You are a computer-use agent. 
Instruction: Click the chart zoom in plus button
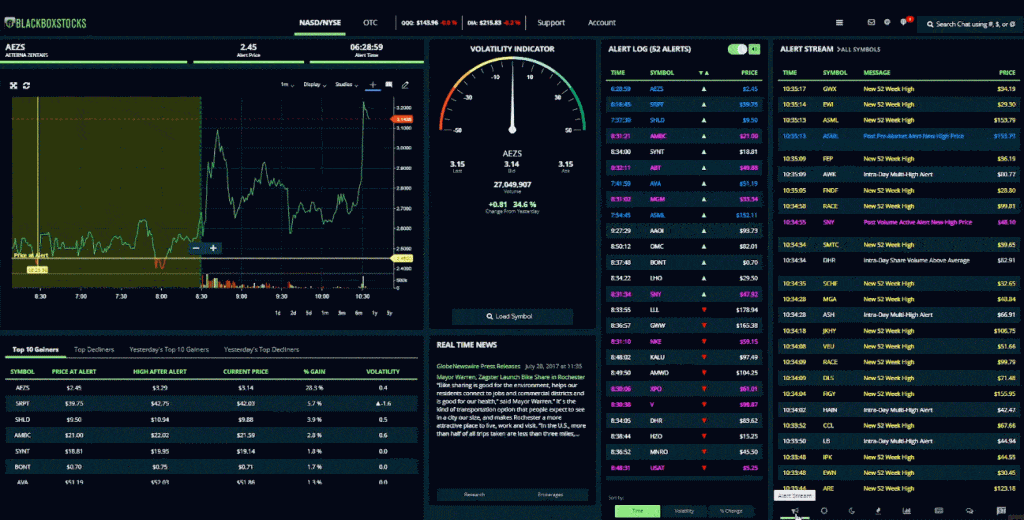[213, 248]
